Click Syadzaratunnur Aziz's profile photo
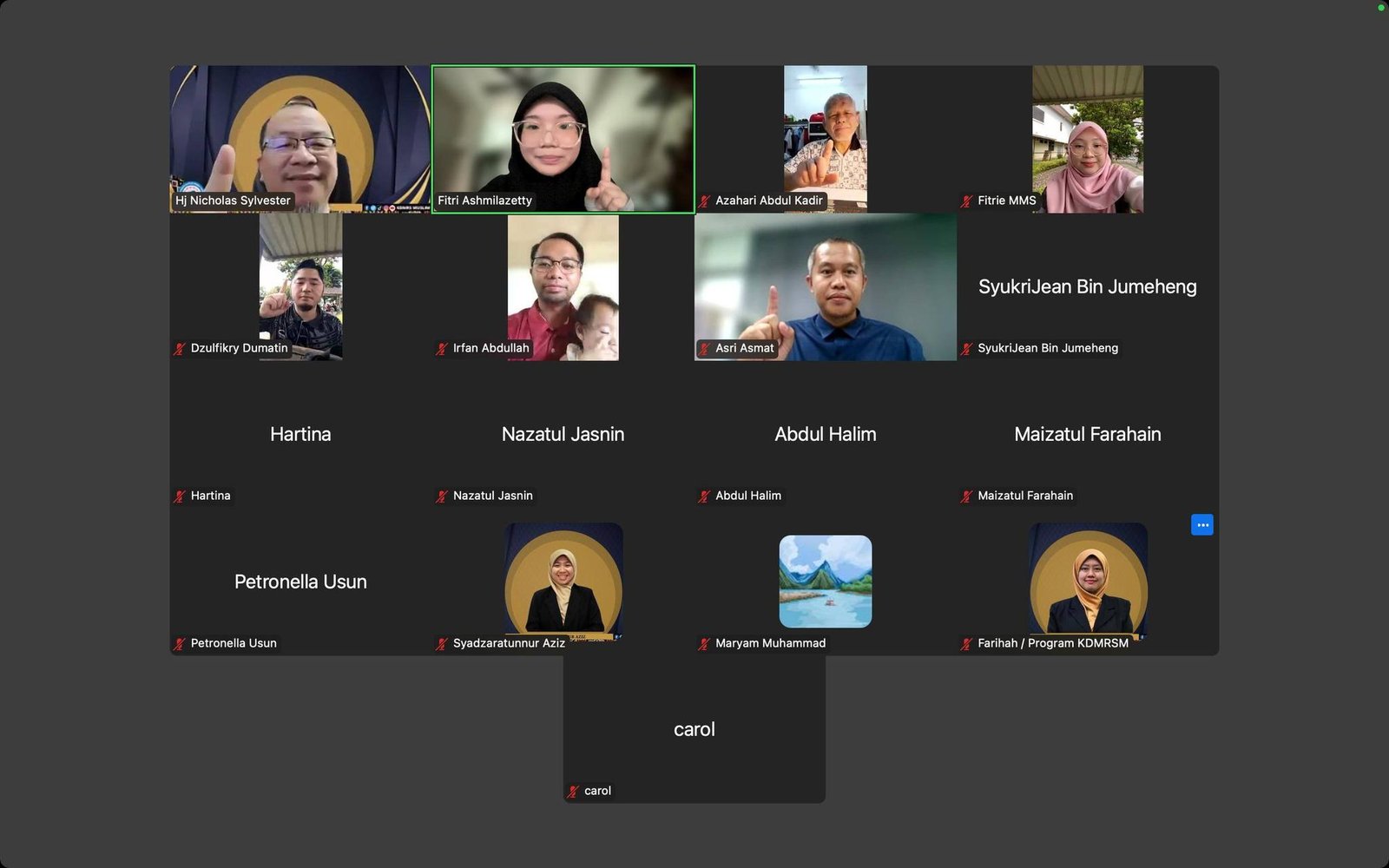Image resolution: width=1389 pixels, height=868 pixels. [563, 579]
